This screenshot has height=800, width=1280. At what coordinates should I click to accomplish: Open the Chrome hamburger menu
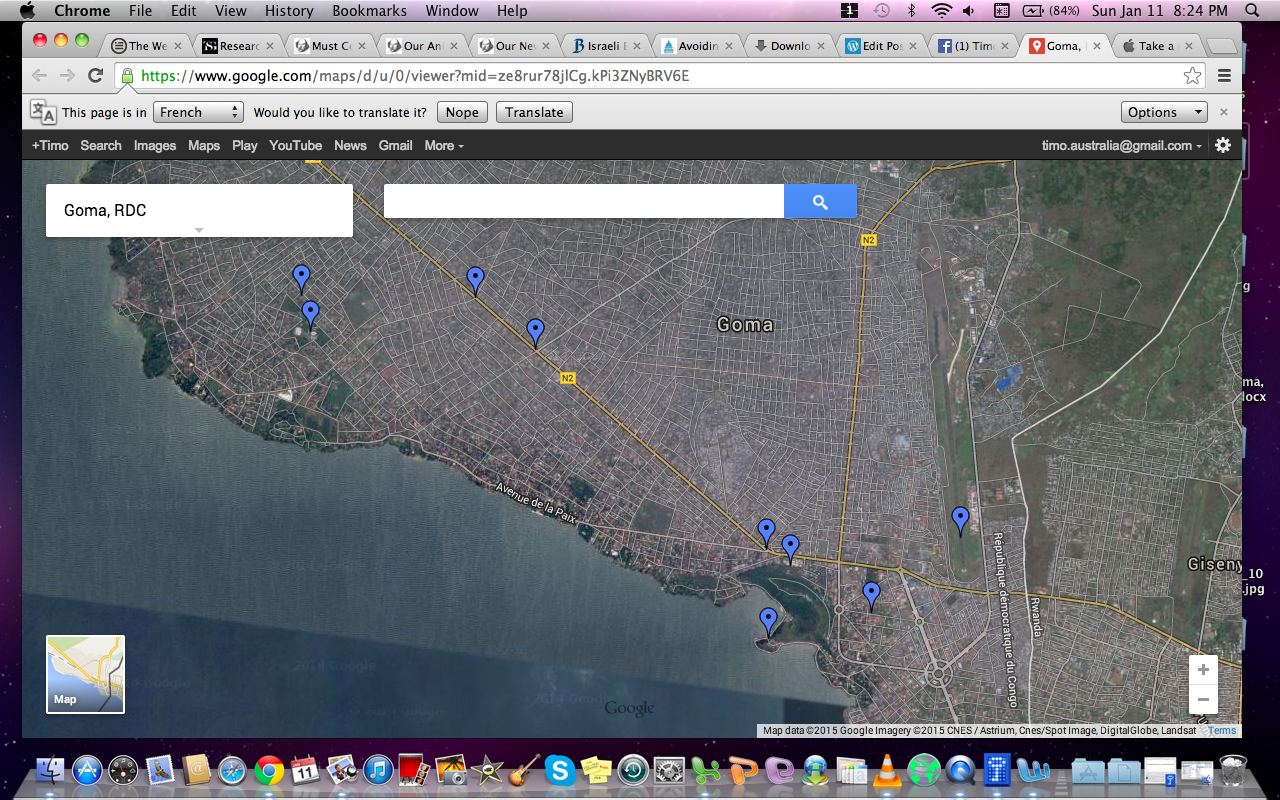click(1224, 76)
